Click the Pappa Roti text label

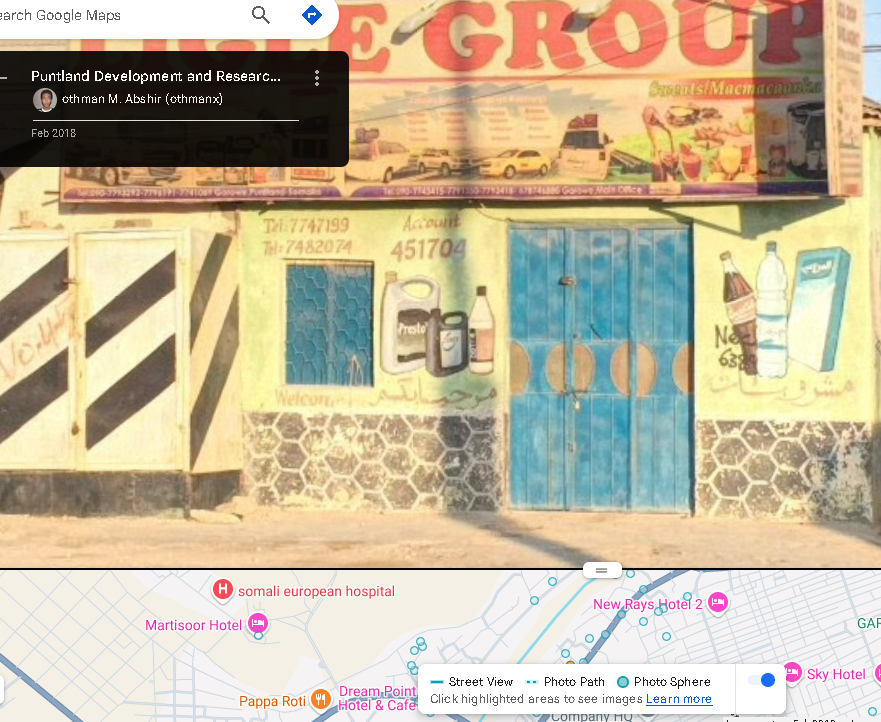pyautogui.click(x=272, y=701)
